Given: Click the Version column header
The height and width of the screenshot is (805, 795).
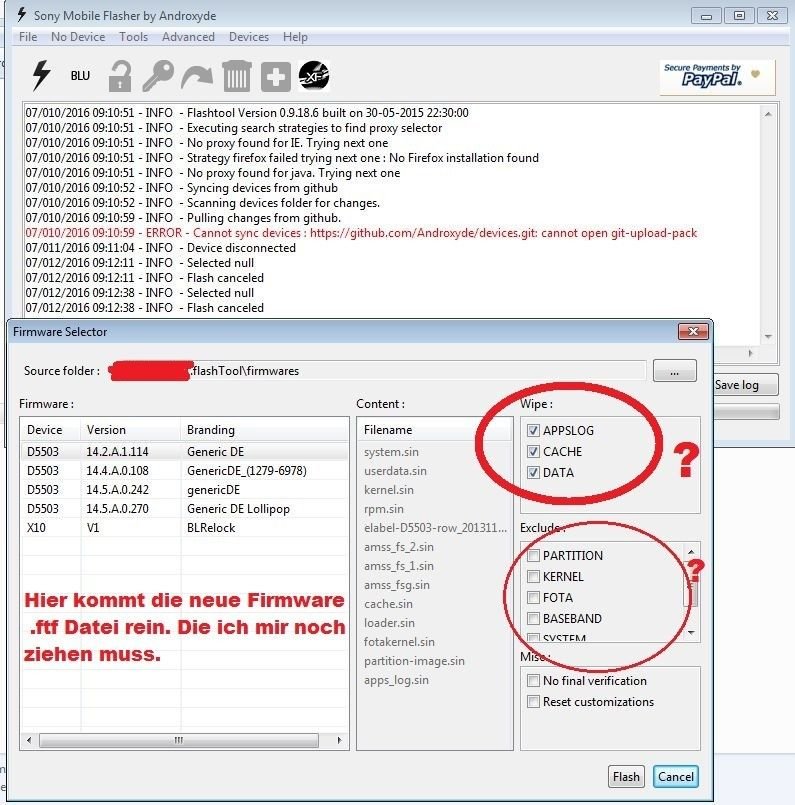Looking at the screenshot, I should point(130,430).
